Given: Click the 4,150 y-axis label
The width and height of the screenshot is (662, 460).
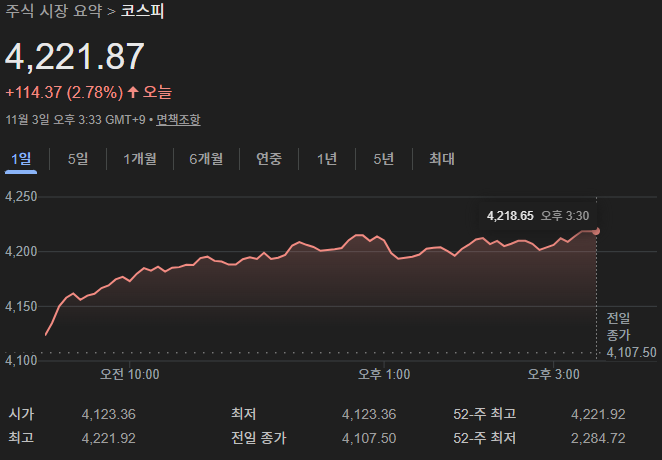Looking at the screenshot, I should [21, 306].
